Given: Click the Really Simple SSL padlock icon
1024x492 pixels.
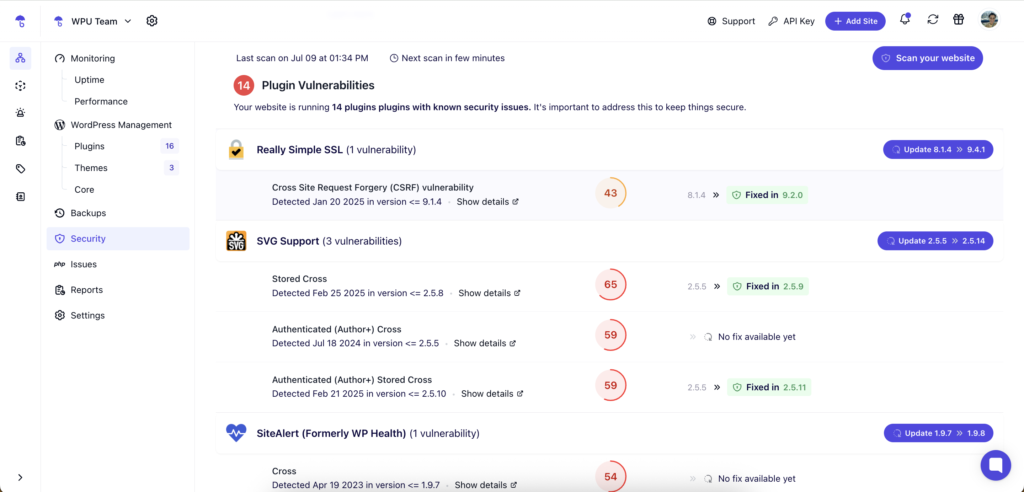Looking at the screenshot, I should 236,150.
